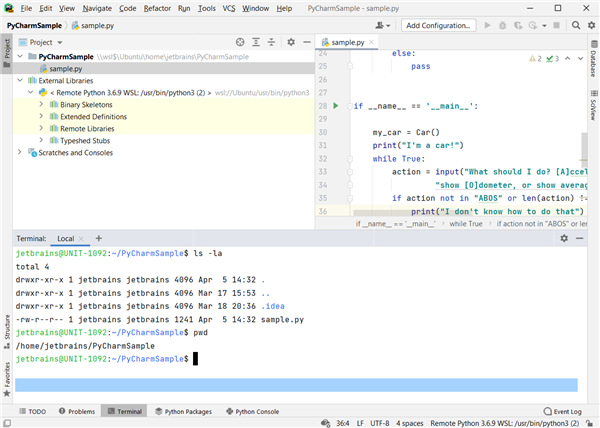Click Collapse All icon in Project panel

pos(271,42)
